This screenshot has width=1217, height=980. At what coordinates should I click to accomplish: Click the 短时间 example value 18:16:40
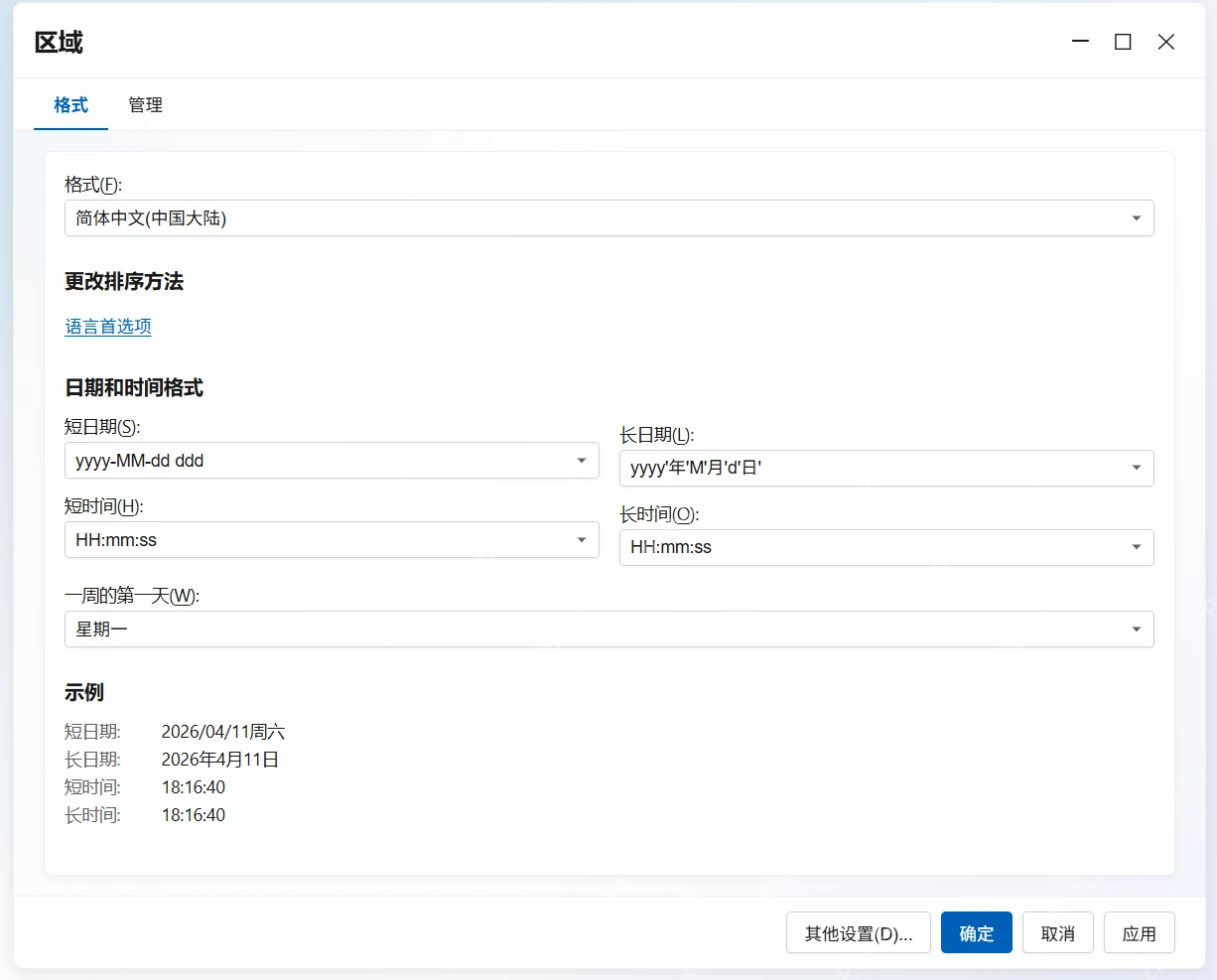click(x=194, y=787)
